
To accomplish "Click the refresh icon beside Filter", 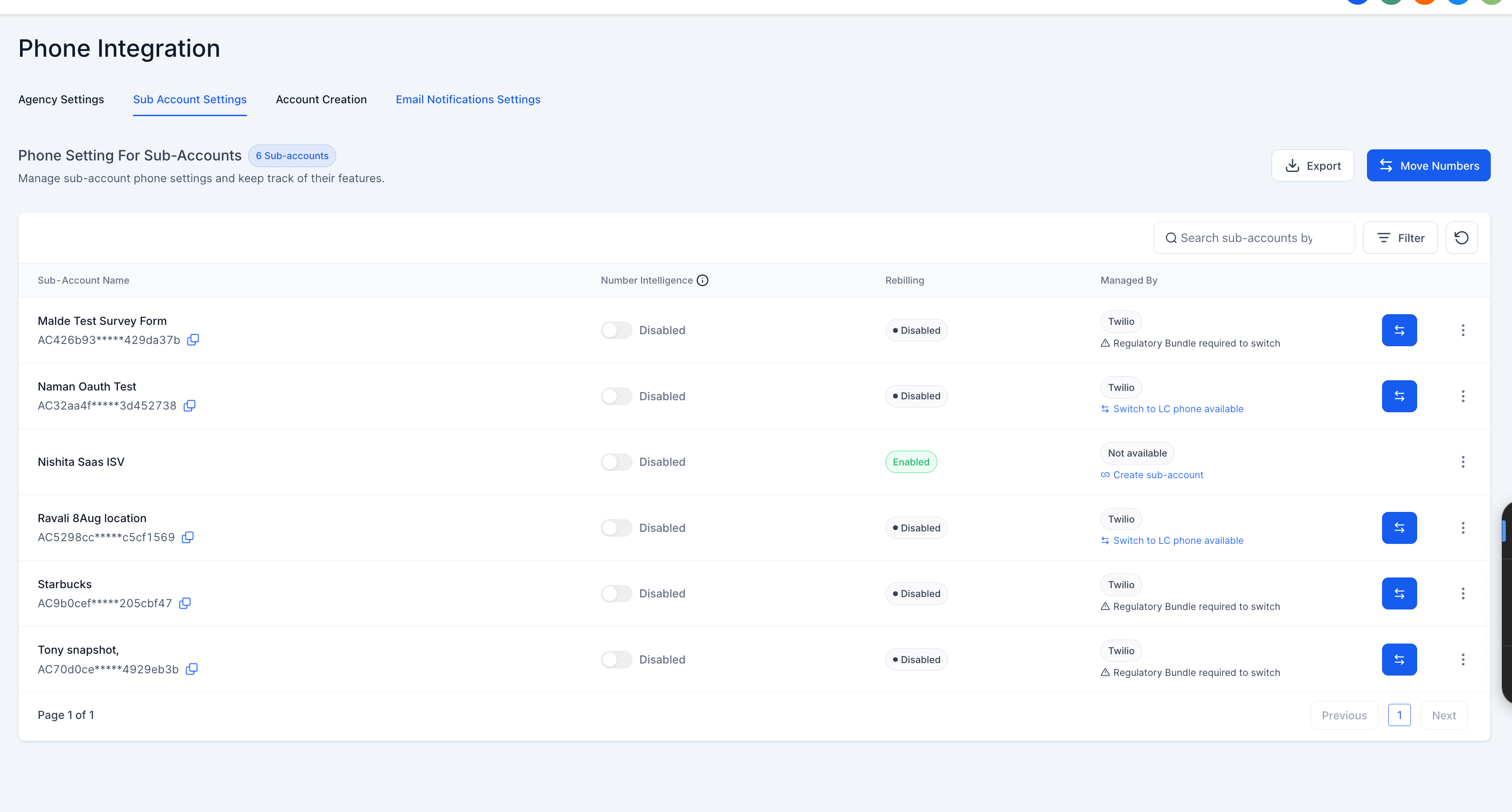I will point(1461,238).
